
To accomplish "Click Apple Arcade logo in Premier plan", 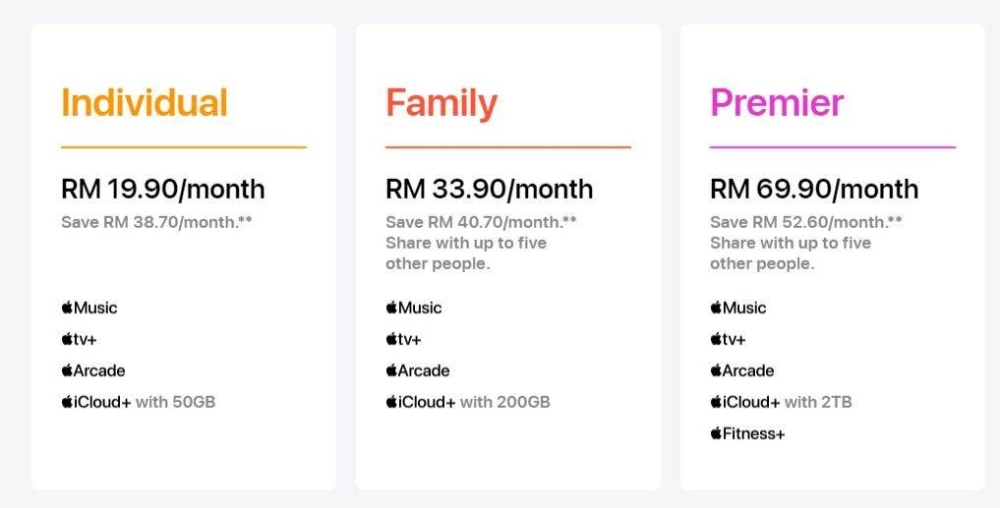I will click(742, 370).
